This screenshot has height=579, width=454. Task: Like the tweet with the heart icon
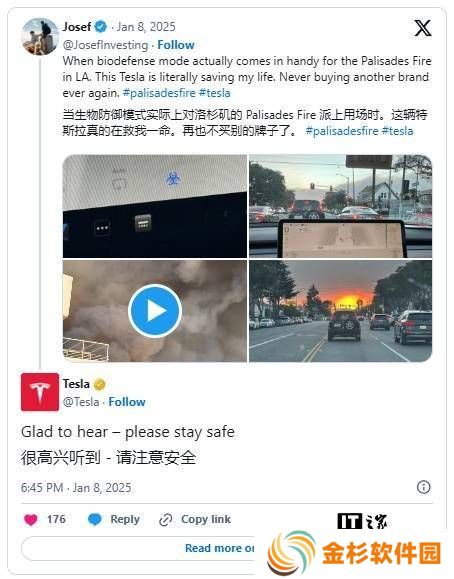31,520
